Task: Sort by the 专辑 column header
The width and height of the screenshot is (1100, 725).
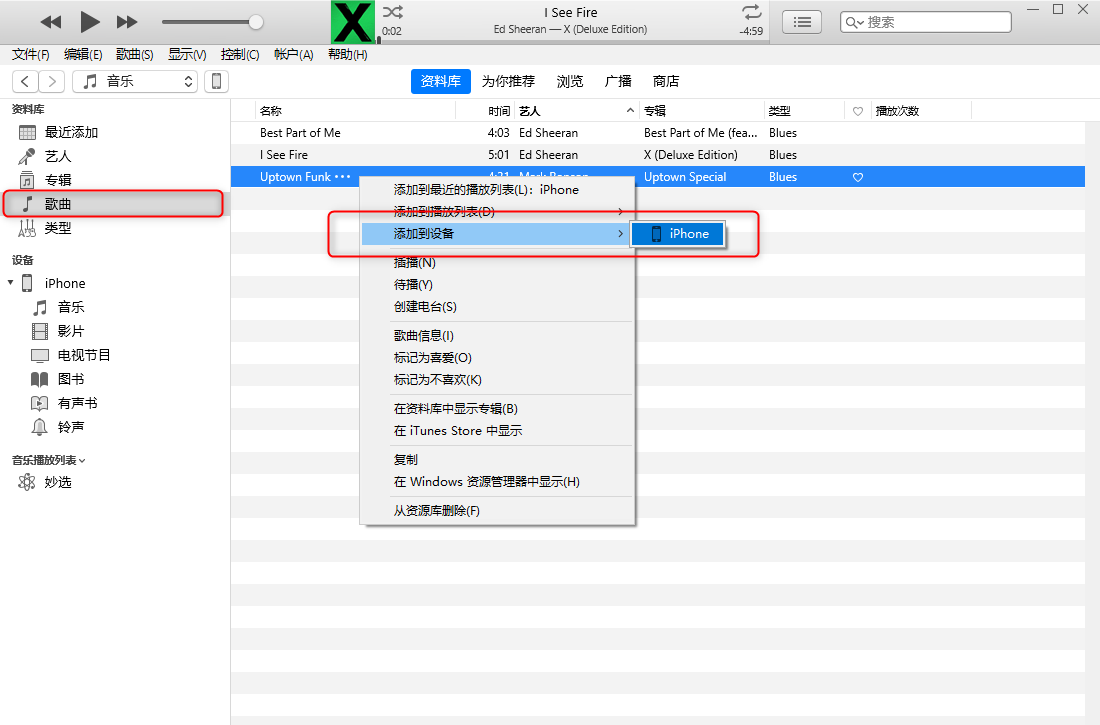Action: click(x=702, y=111)
